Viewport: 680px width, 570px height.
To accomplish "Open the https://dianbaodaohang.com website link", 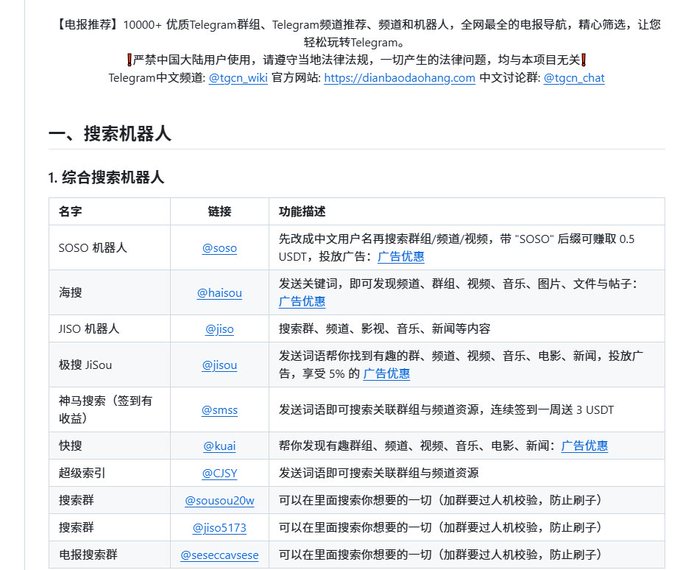I will pyautogui.click(x=399, y=78).
